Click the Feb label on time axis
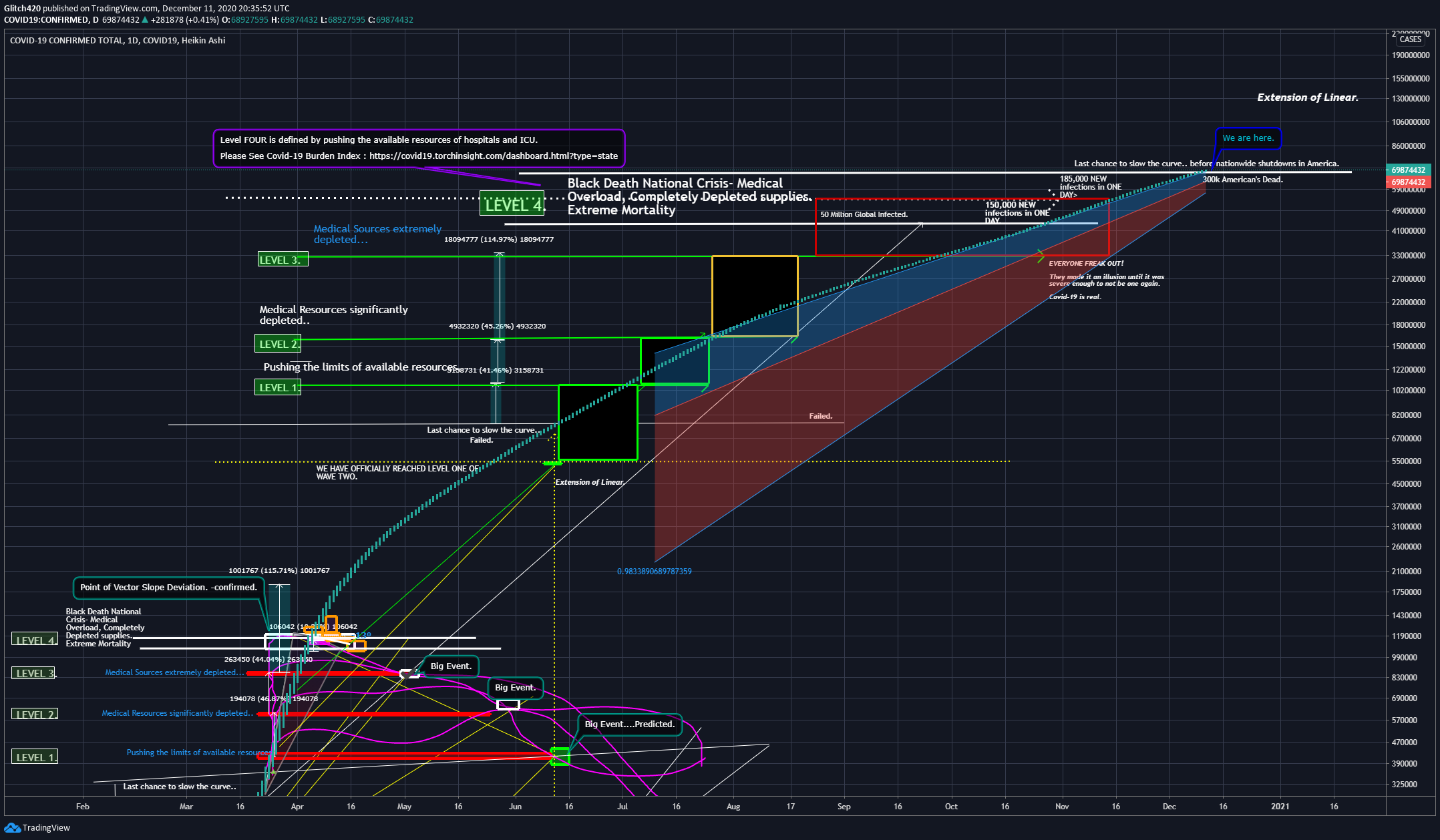The image size is (1440, 840). [83, 807]
